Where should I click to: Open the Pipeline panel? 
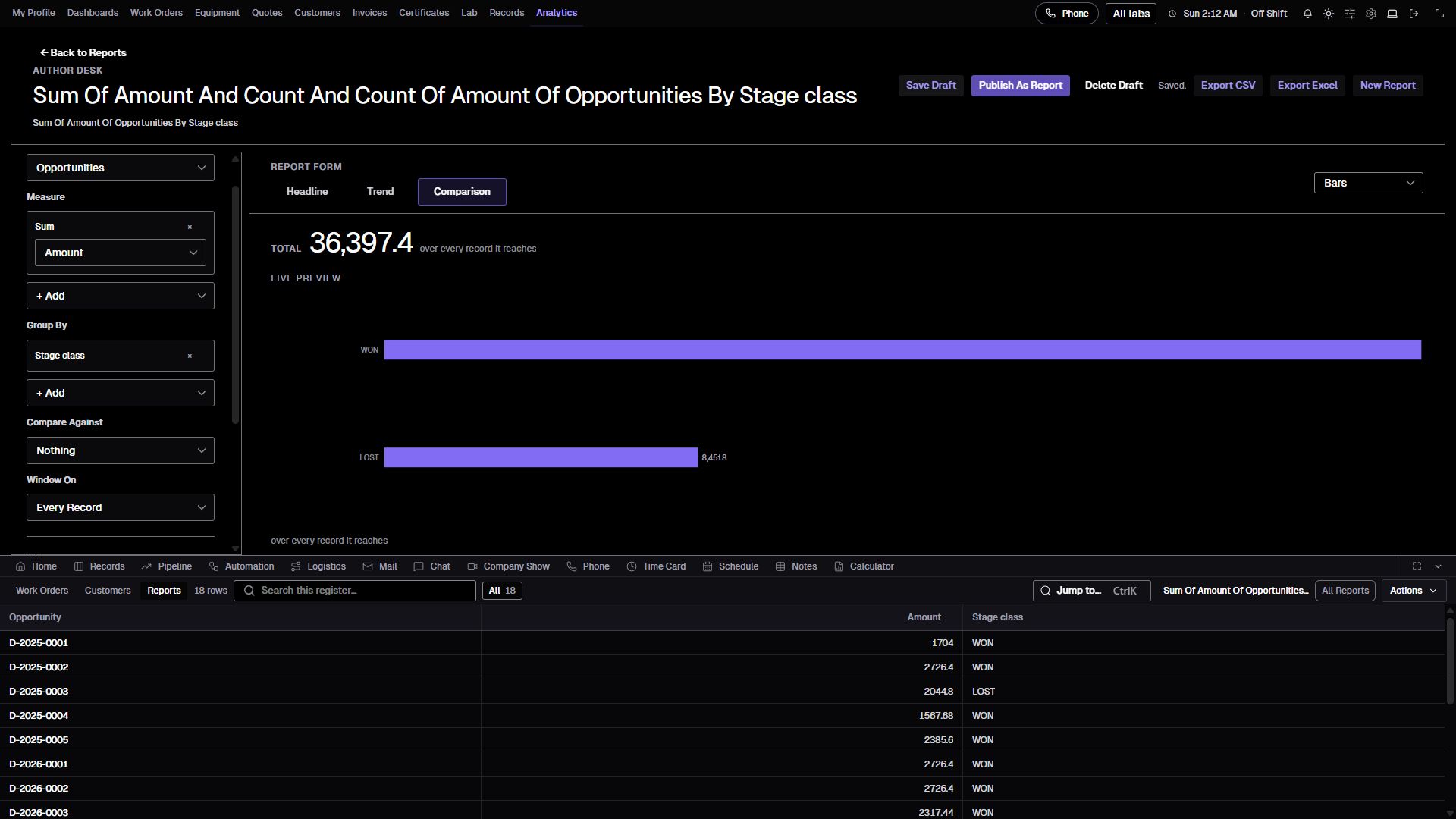[x=166, y=566]
